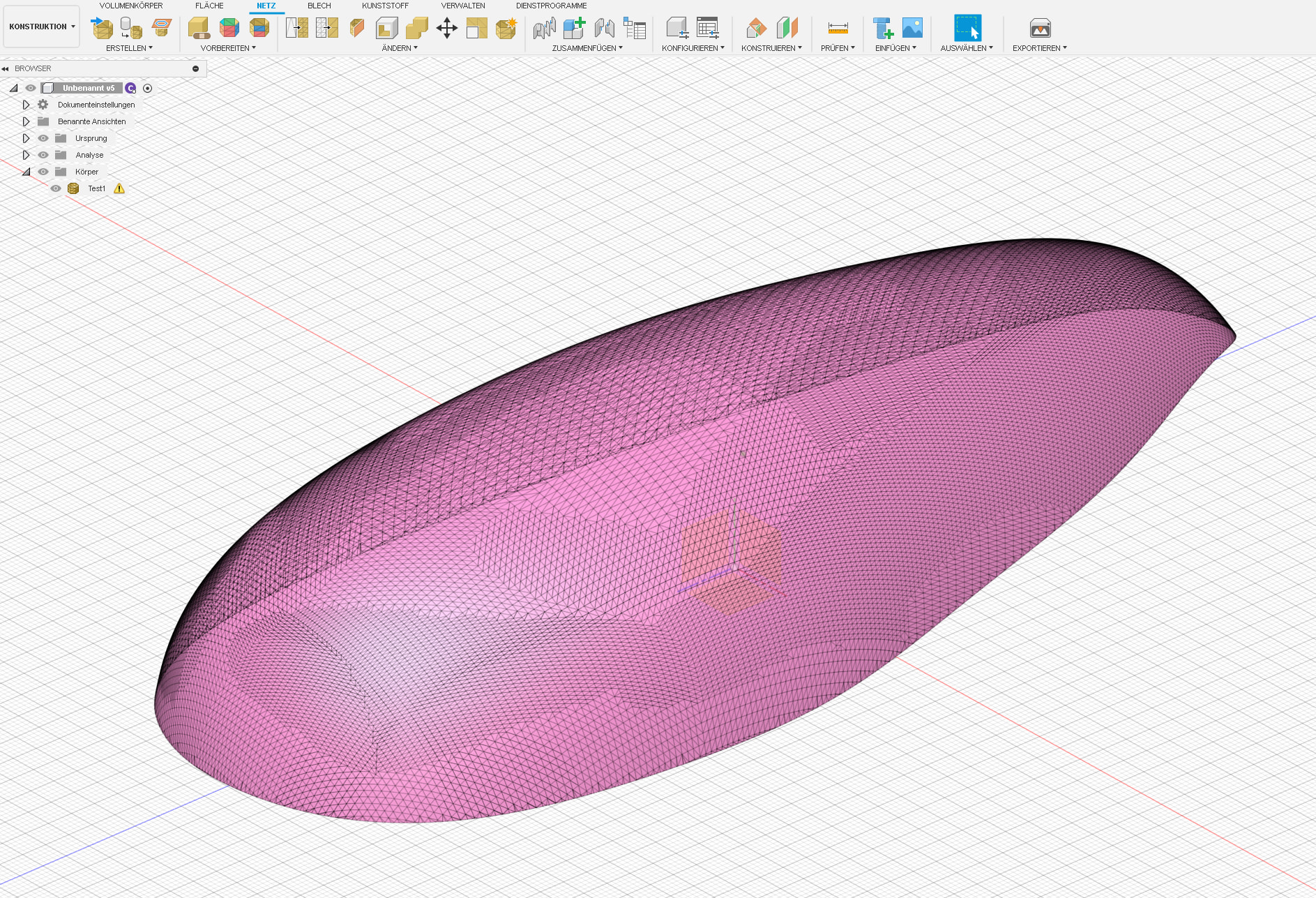The image size is (1316, 898).
Task: Switch to the Fläche tab
Action: 209,6
